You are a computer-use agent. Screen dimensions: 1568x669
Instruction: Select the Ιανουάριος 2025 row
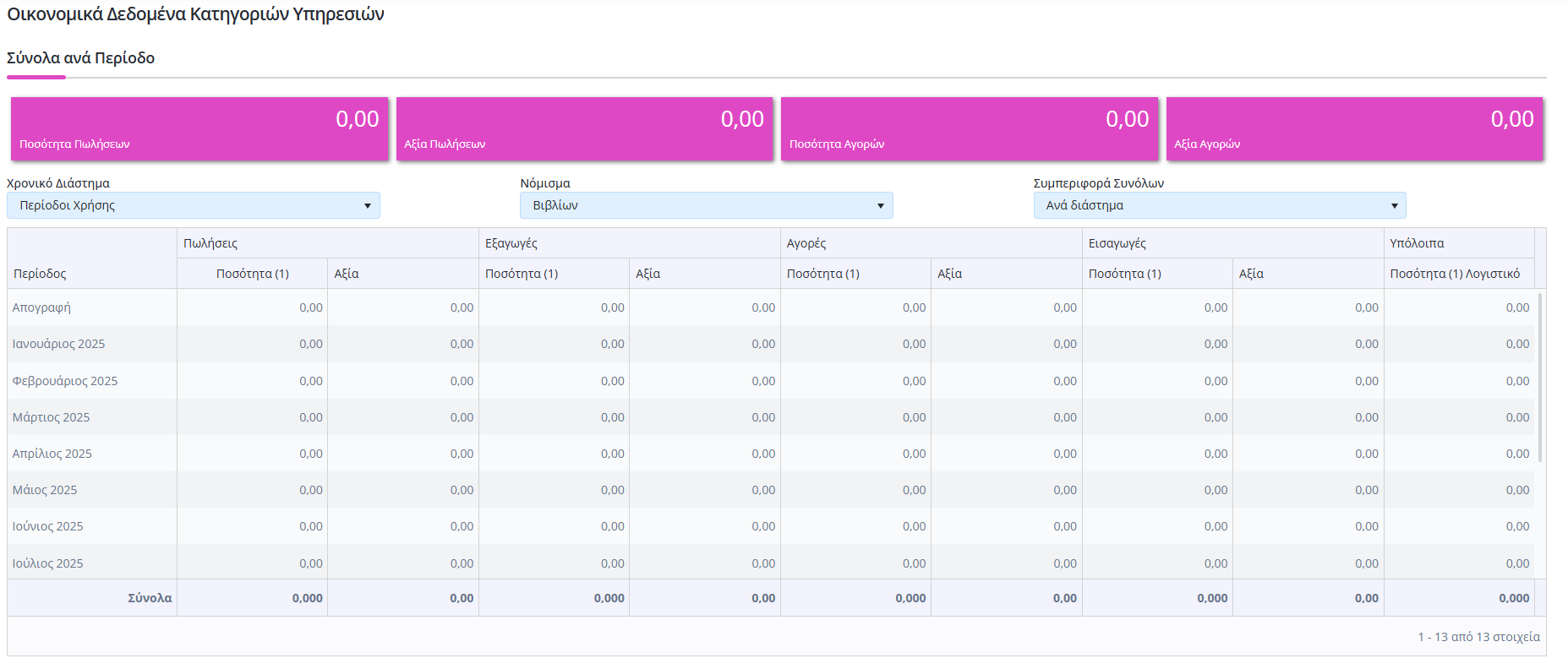[771, 344]
